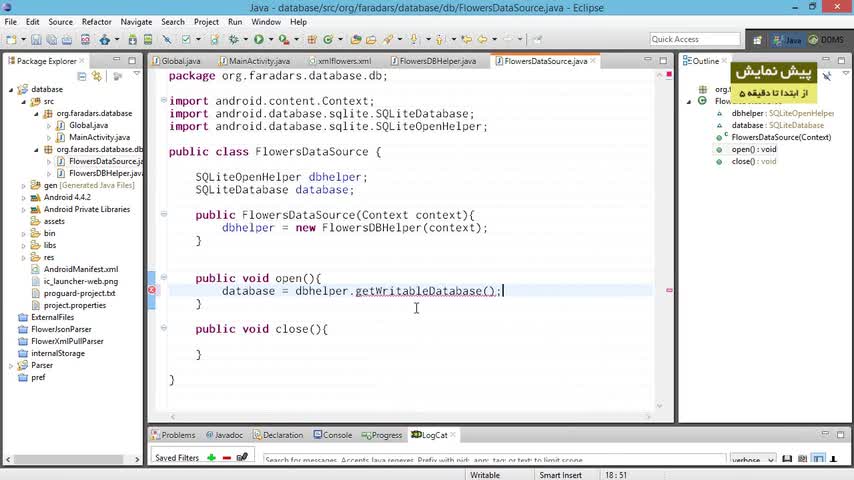
Task: Toggle LogCat Scroll Lock button
Action: coord(833,459)
